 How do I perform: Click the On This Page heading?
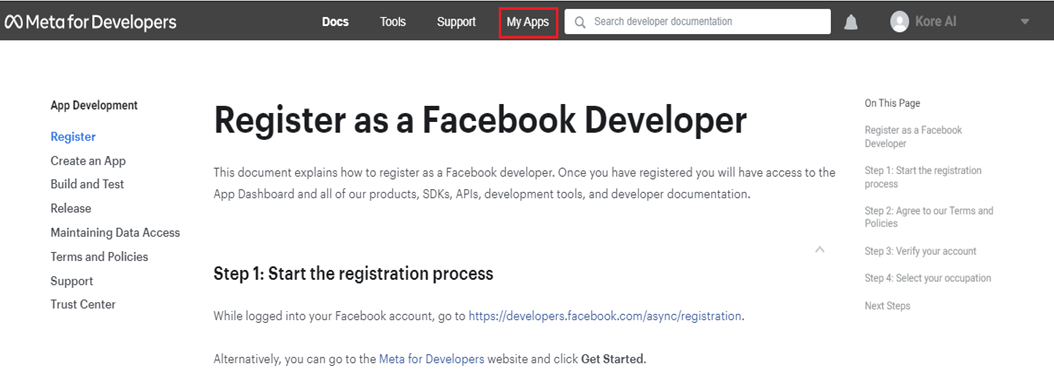click(x=892, y=103)
